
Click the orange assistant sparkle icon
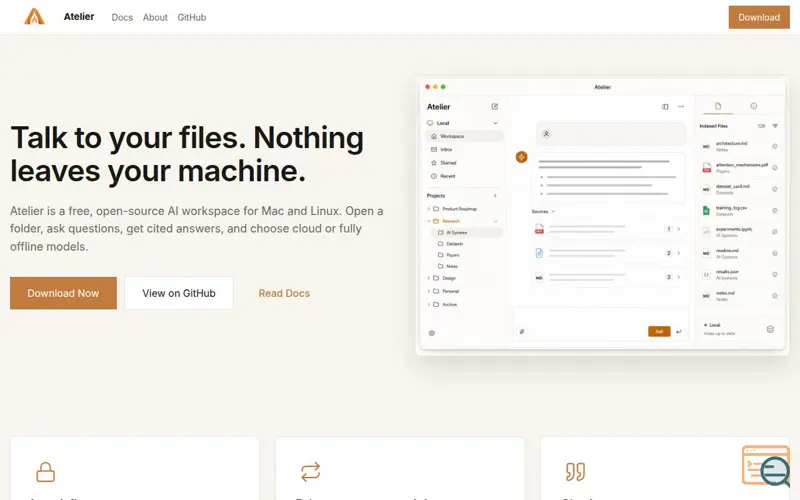pos(521,157)
